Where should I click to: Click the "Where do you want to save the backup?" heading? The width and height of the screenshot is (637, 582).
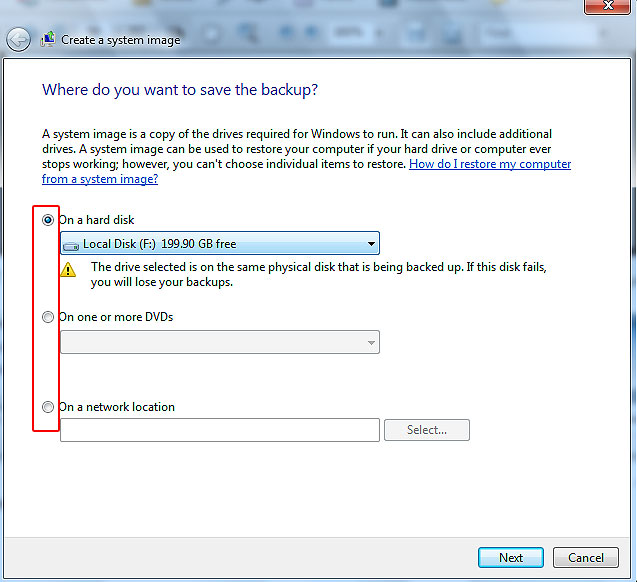click(x=180, y=90)
